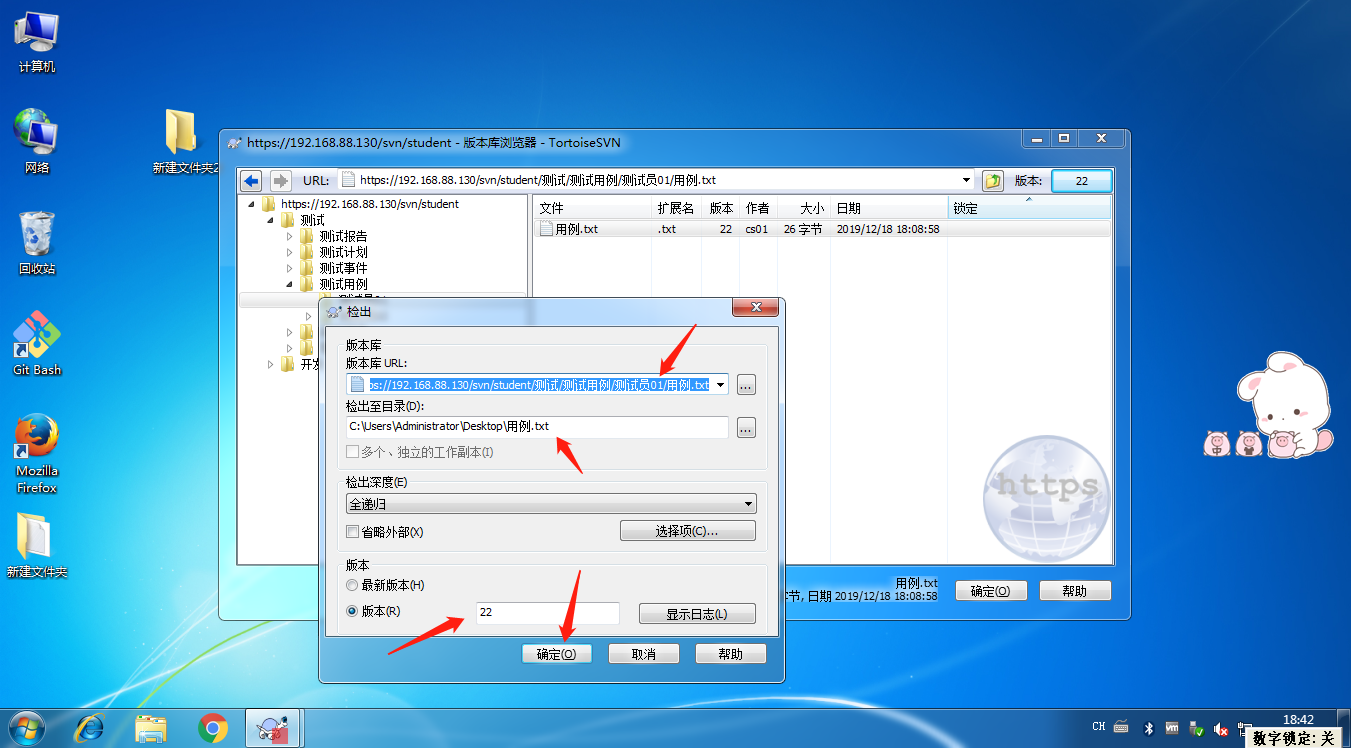The width and height of the screenshot is (1351, 748).
Task: Enable the 省略外部 checkbox
Action: tap(352, 531)
